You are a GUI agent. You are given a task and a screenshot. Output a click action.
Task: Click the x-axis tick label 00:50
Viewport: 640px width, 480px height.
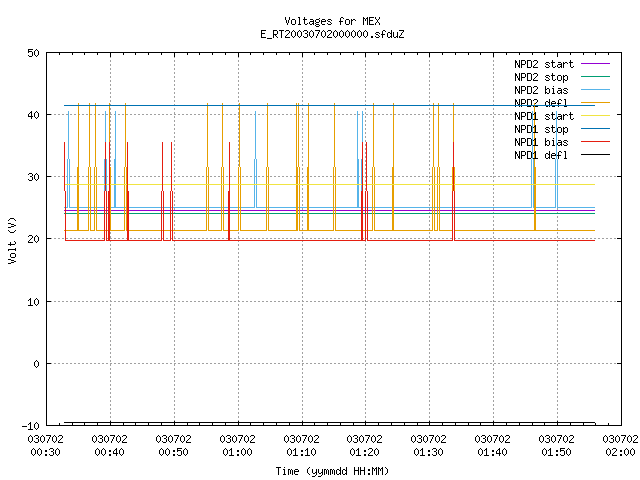point(173,452)
